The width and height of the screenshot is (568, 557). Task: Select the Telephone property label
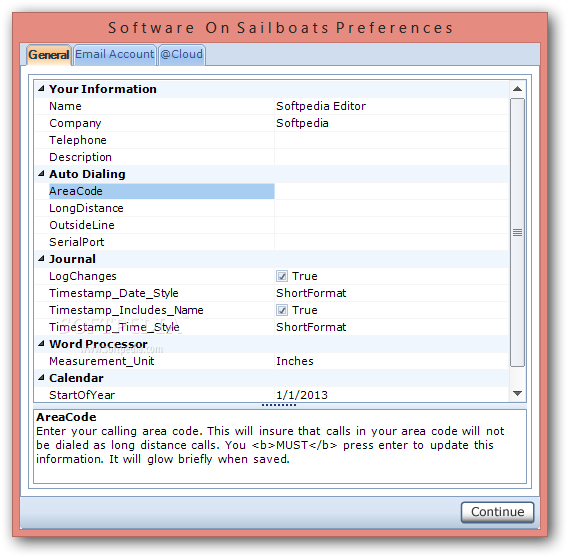[78, 140]
